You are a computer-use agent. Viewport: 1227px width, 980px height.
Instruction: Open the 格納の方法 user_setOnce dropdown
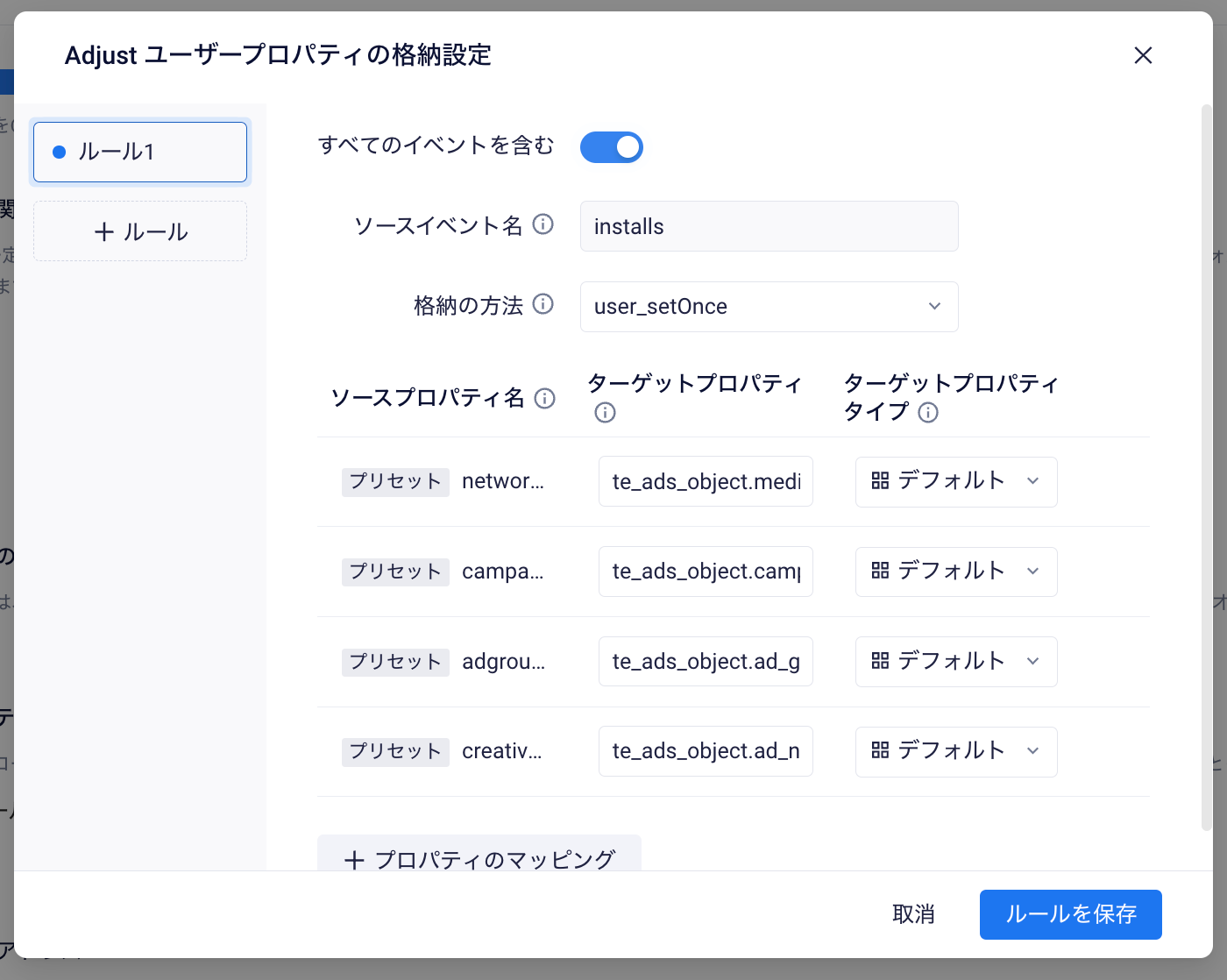[769, 307]
